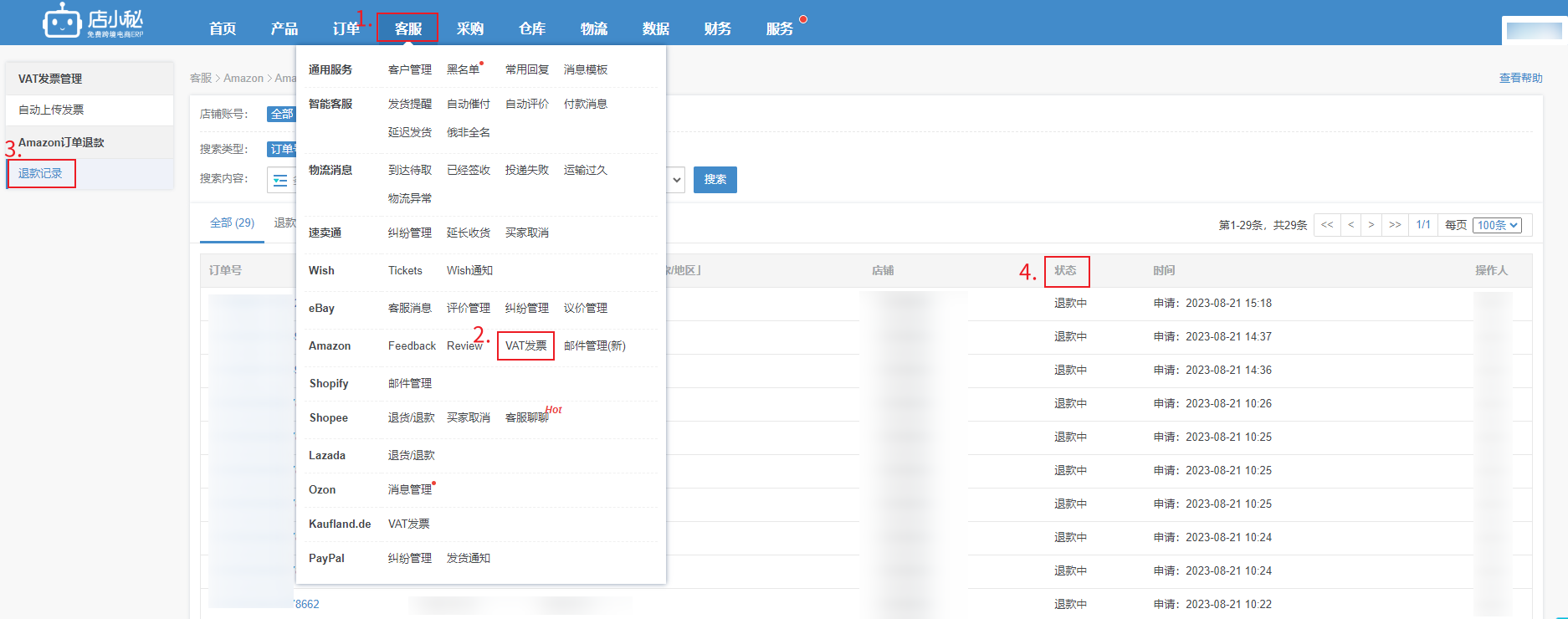Switch to the 全部 (29) tab
1568x619 pixels.
(x=232, y=223)
